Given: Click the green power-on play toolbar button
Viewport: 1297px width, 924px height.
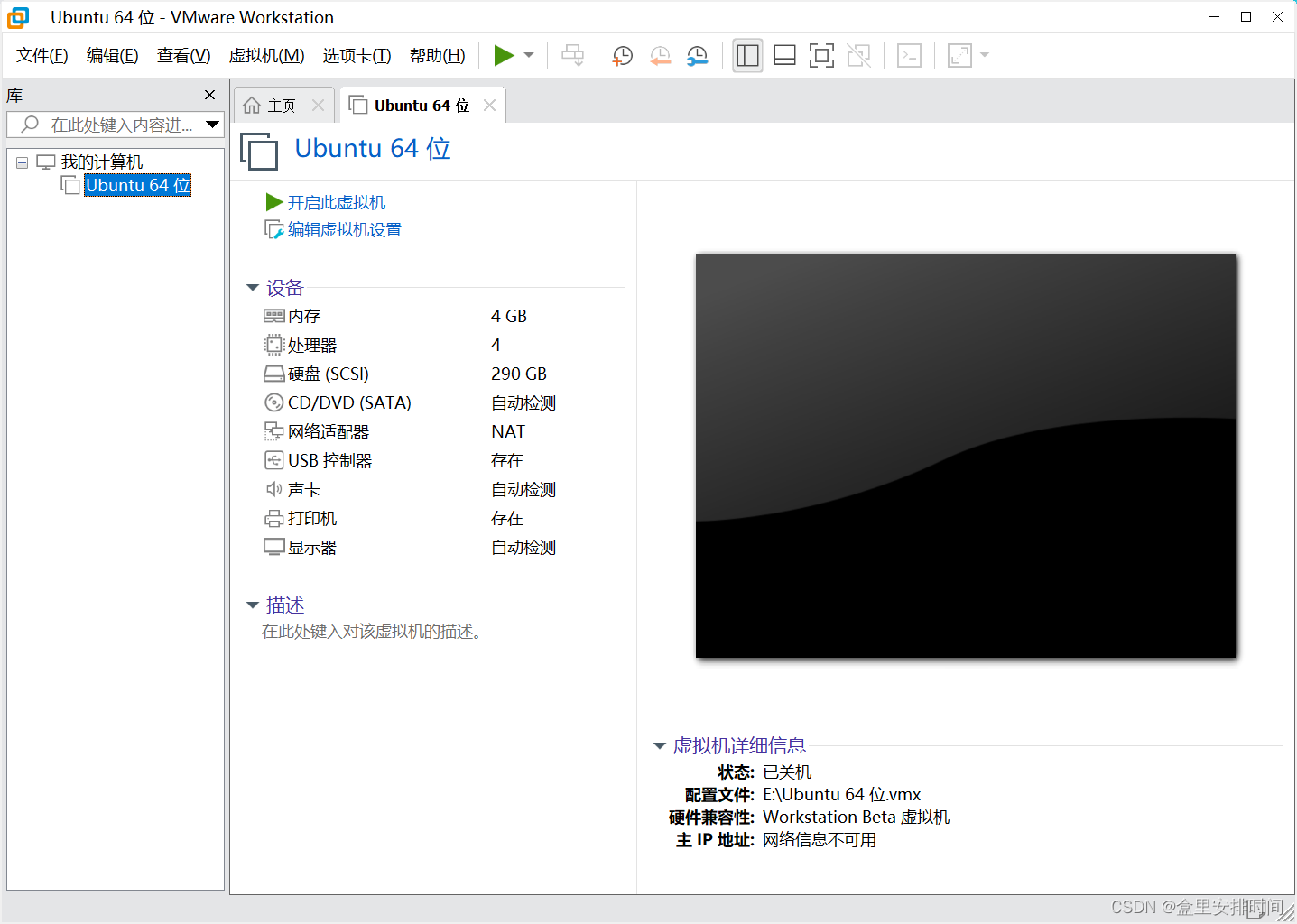Looking at the screenshot, I should click(504, 56).
